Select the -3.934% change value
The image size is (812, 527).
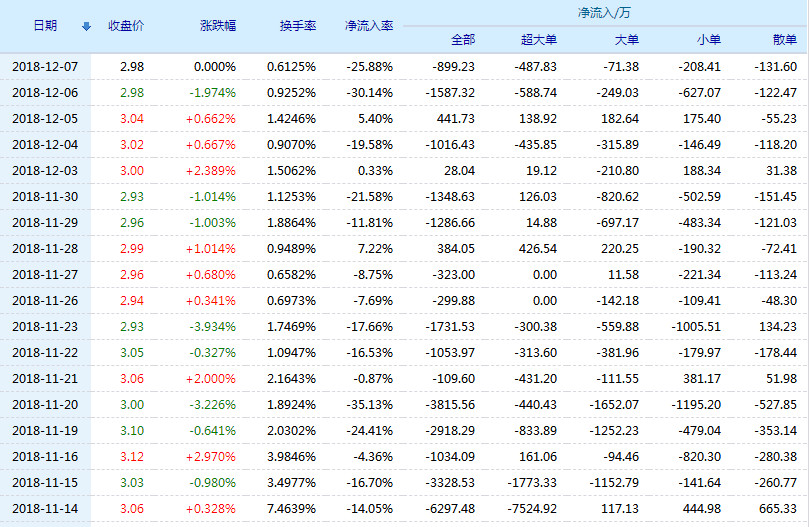click(x=213, y=327)
